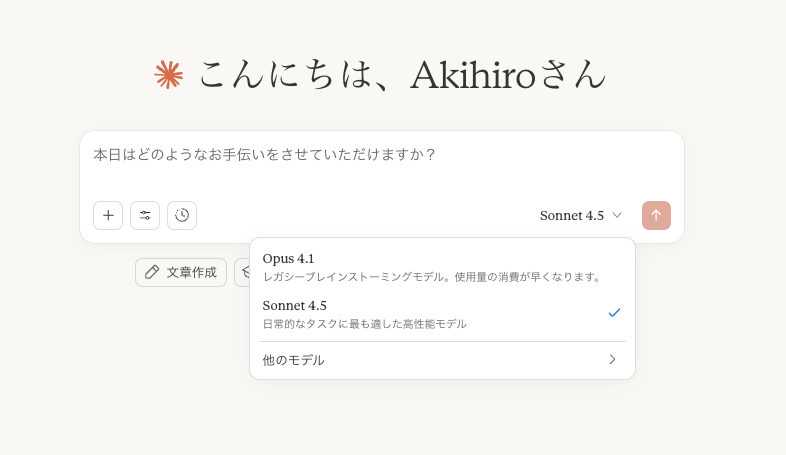
Task: Click the pencil icon beside 文章作成
Action: tap(152, 272)
